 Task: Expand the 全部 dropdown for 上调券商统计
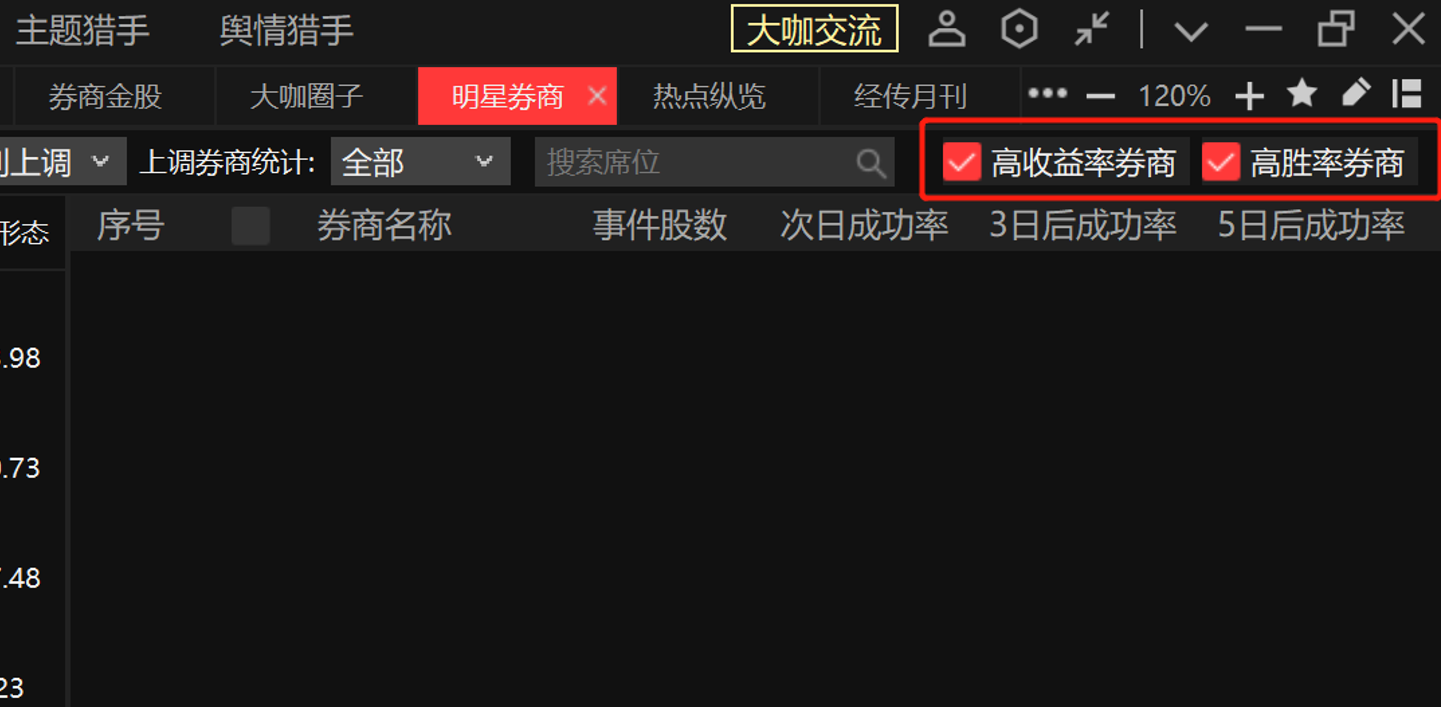pyautogui.click(x=420, y=162)
